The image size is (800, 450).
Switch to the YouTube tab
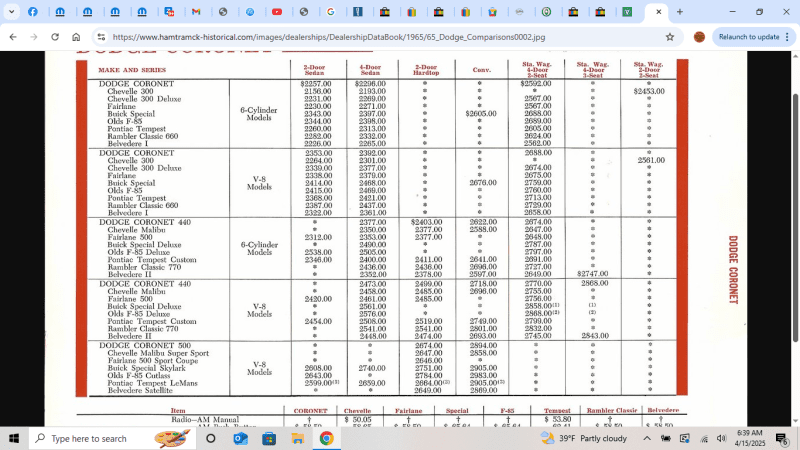click(x=277, y=12)
